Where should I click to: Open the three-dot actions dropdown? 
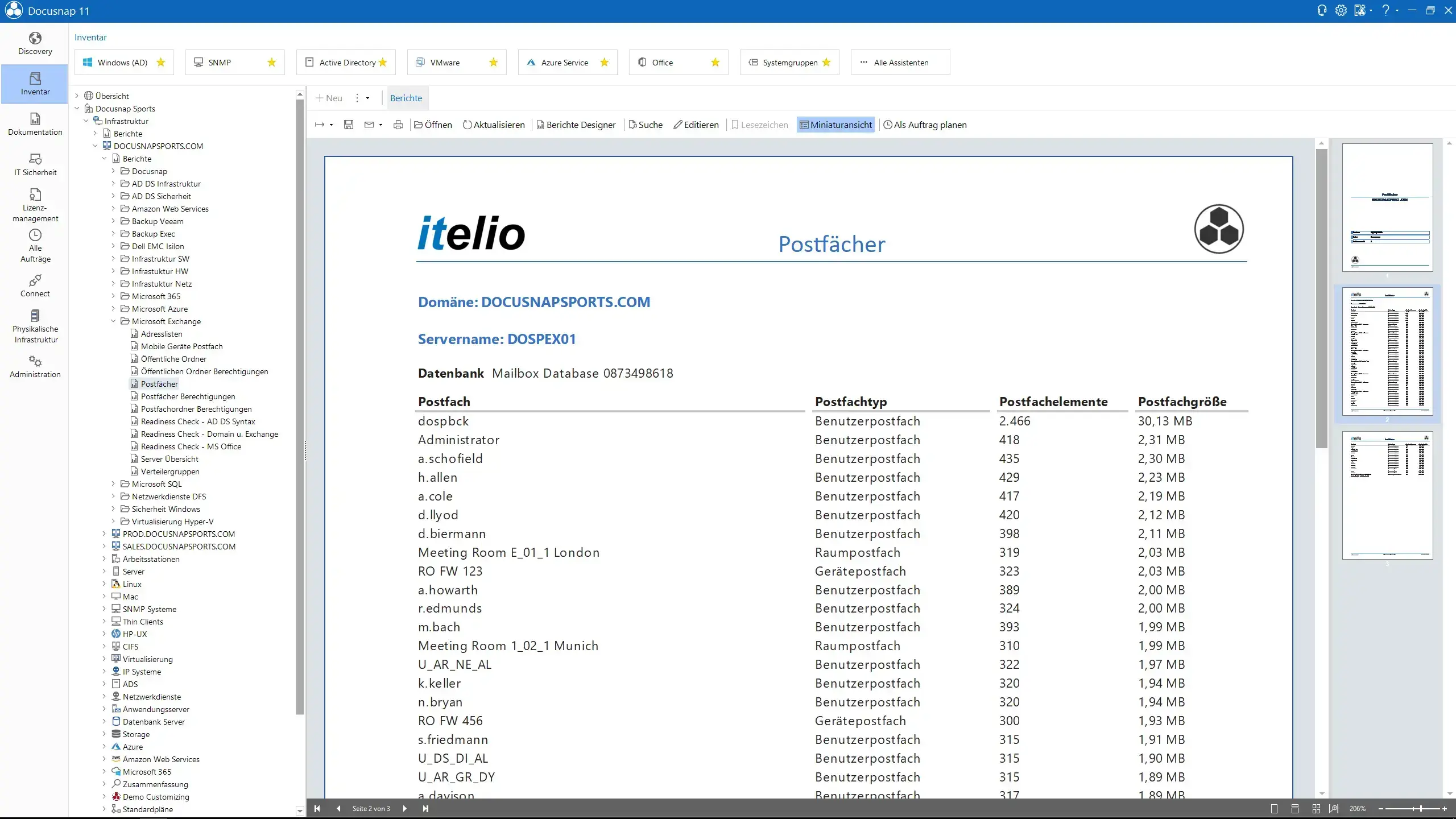click(x=362, y=98)
